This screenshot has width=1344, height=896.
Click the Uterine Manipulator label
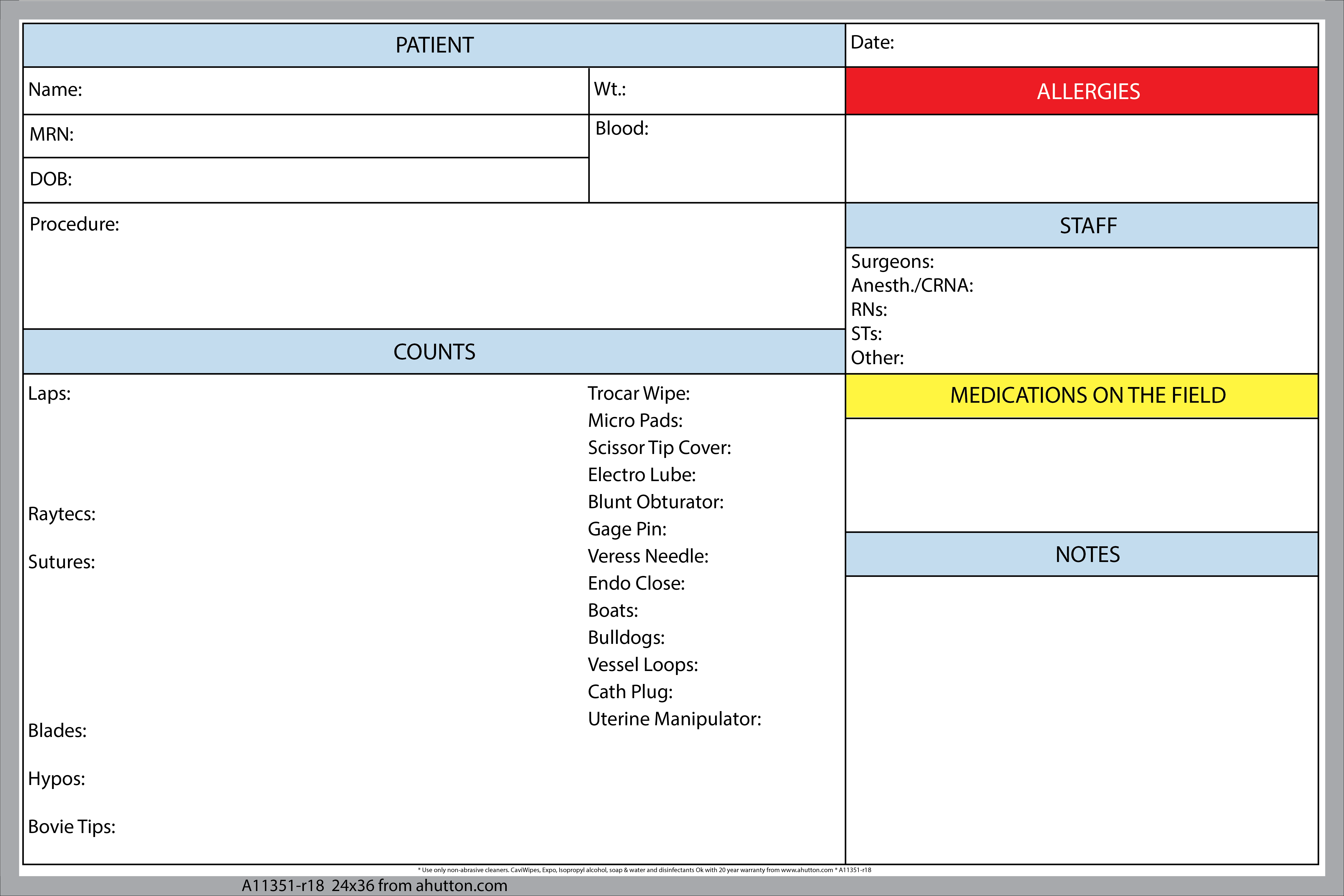click(x=674, y=720)
